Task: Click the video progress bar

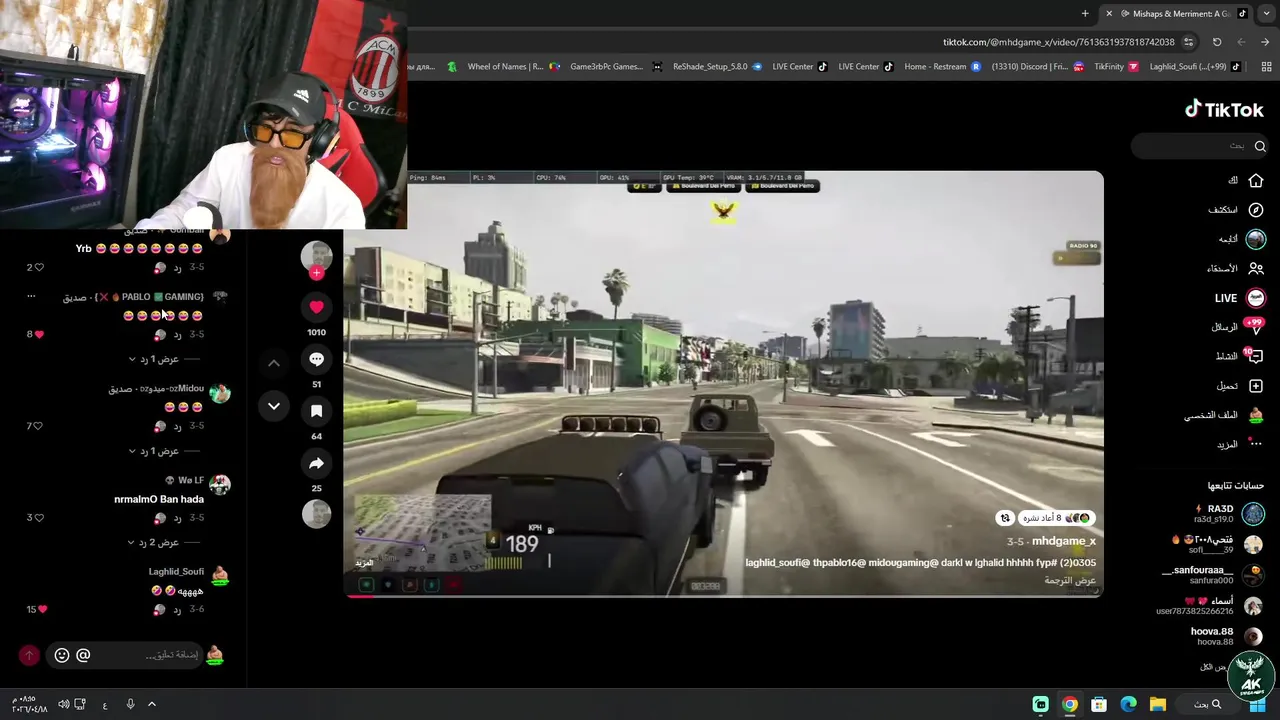Action: click(x=724, y=596)
